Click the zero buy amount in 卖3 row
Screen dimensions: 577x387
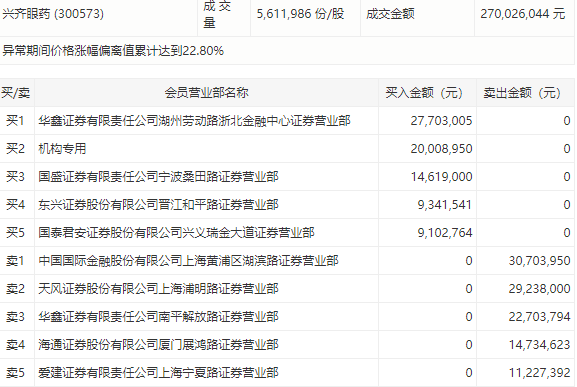[x=468, y=317]
